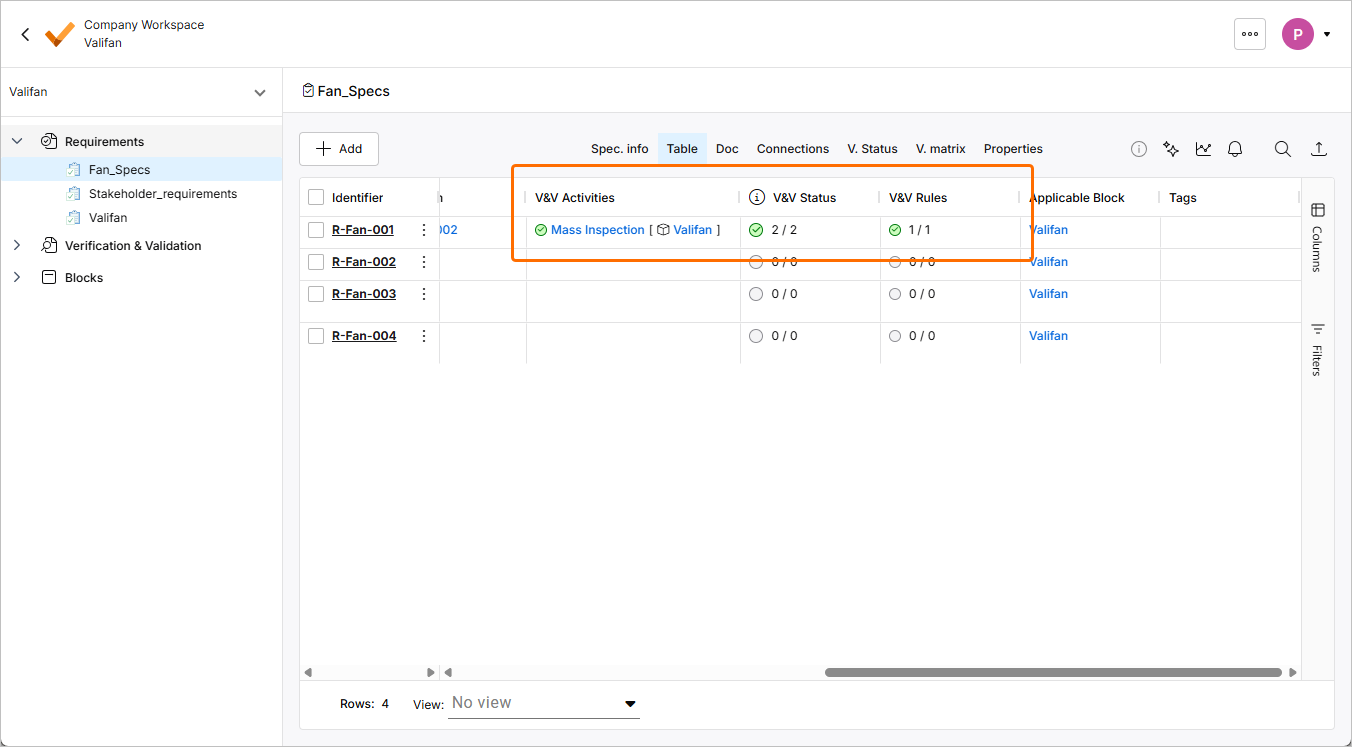Click the Add button

coord(339,149)
